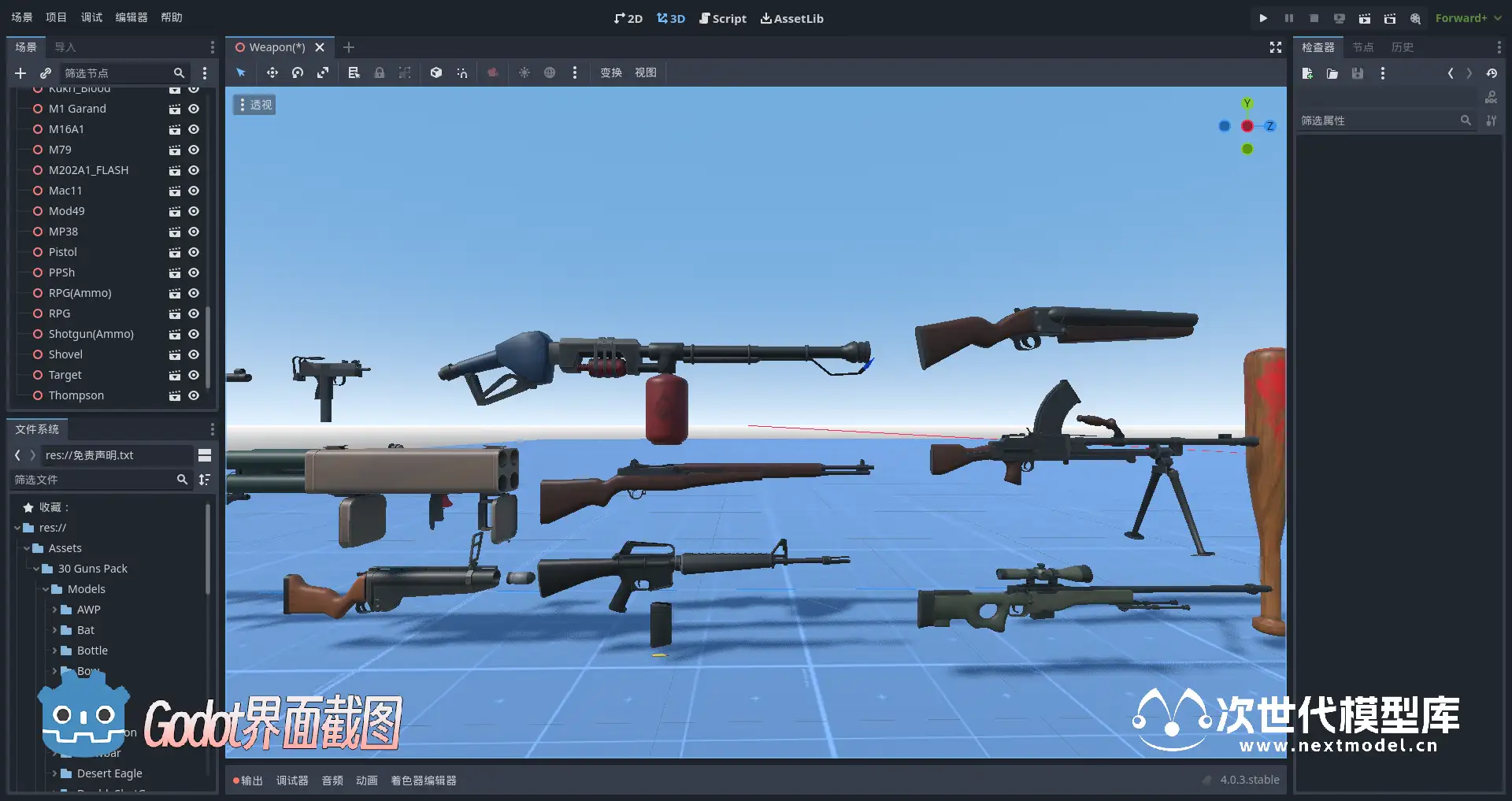This screenshot has height=801, width=1512.
Task: Hide the Pistol node
Action: tap(194, 252)
